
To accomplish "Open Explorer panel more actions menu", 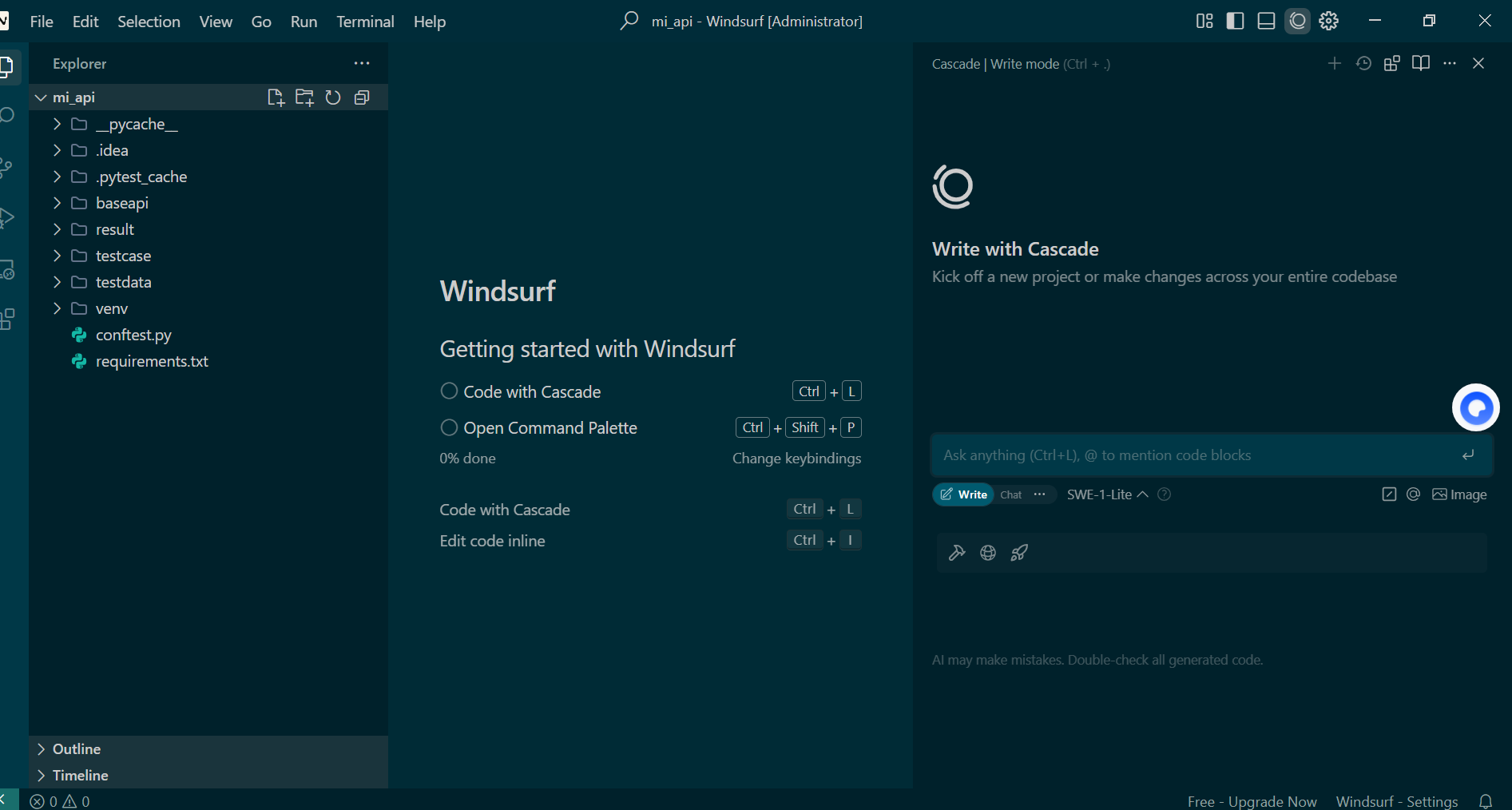I will point(362,63).
